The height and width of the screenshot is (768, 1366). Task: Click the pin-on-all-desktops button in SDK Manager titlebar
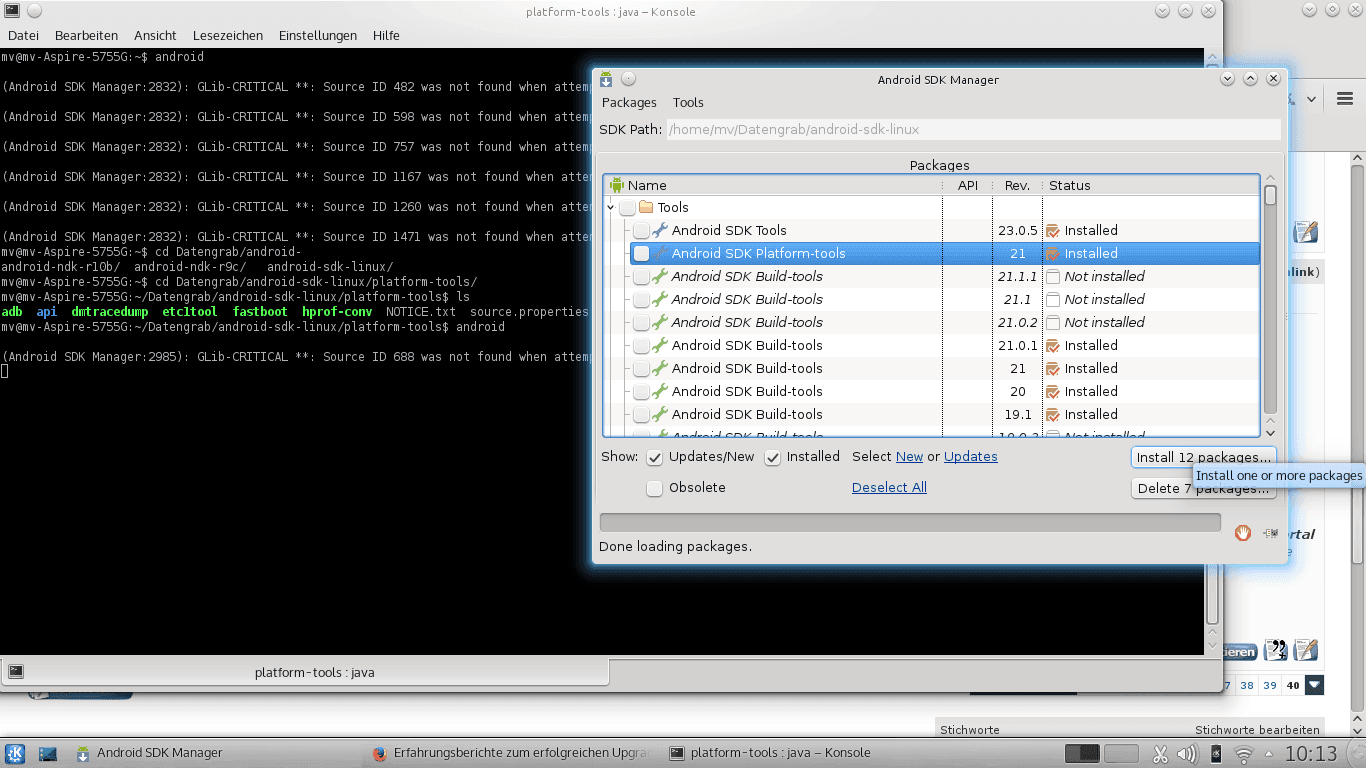[628, 79]
